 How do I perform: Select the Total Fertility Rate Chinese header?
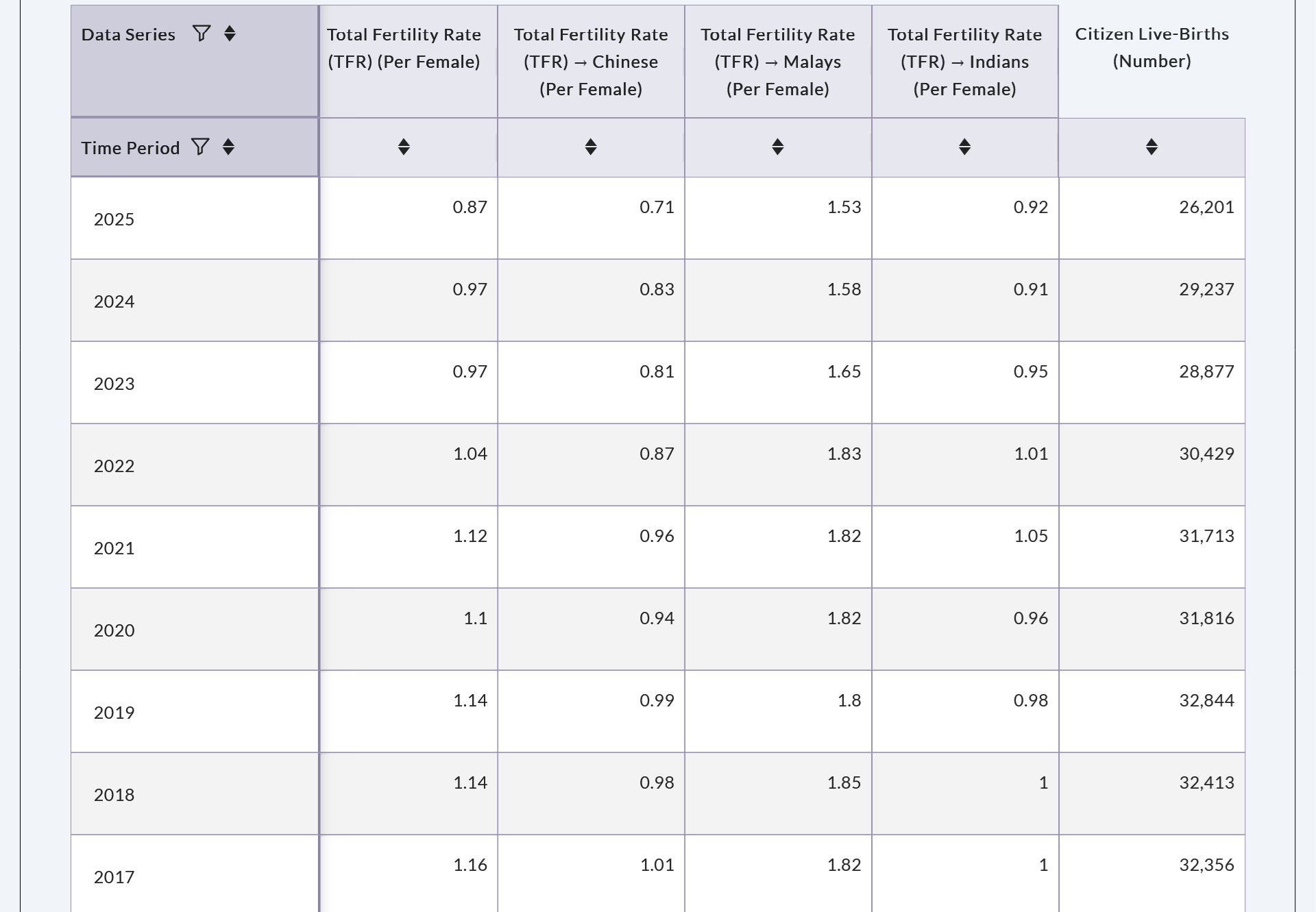[x=591, y=61]
